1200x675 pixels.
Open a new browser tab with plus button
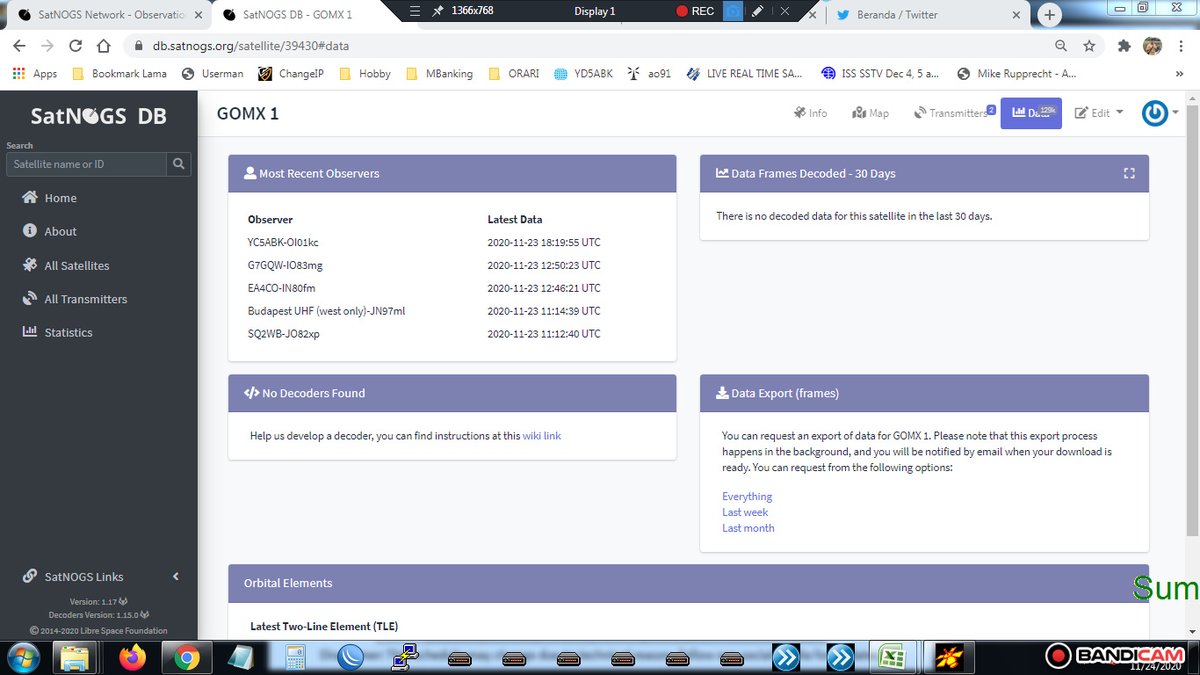(1049, 15)
